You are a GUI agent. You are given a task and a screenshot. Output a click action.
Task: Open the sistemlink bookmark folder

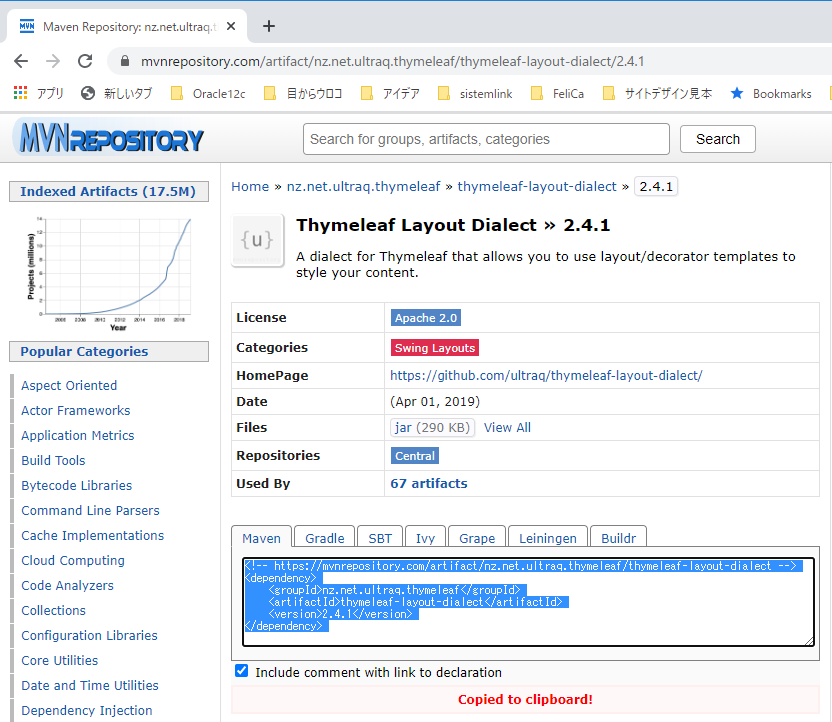tap(475, 93)
